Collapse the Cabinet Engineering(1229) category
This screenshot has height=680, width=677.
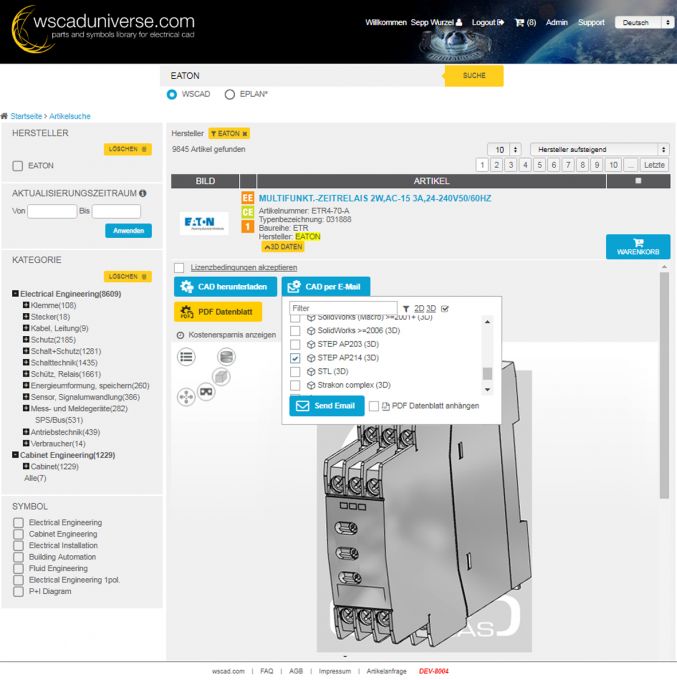tap(15, 454)
